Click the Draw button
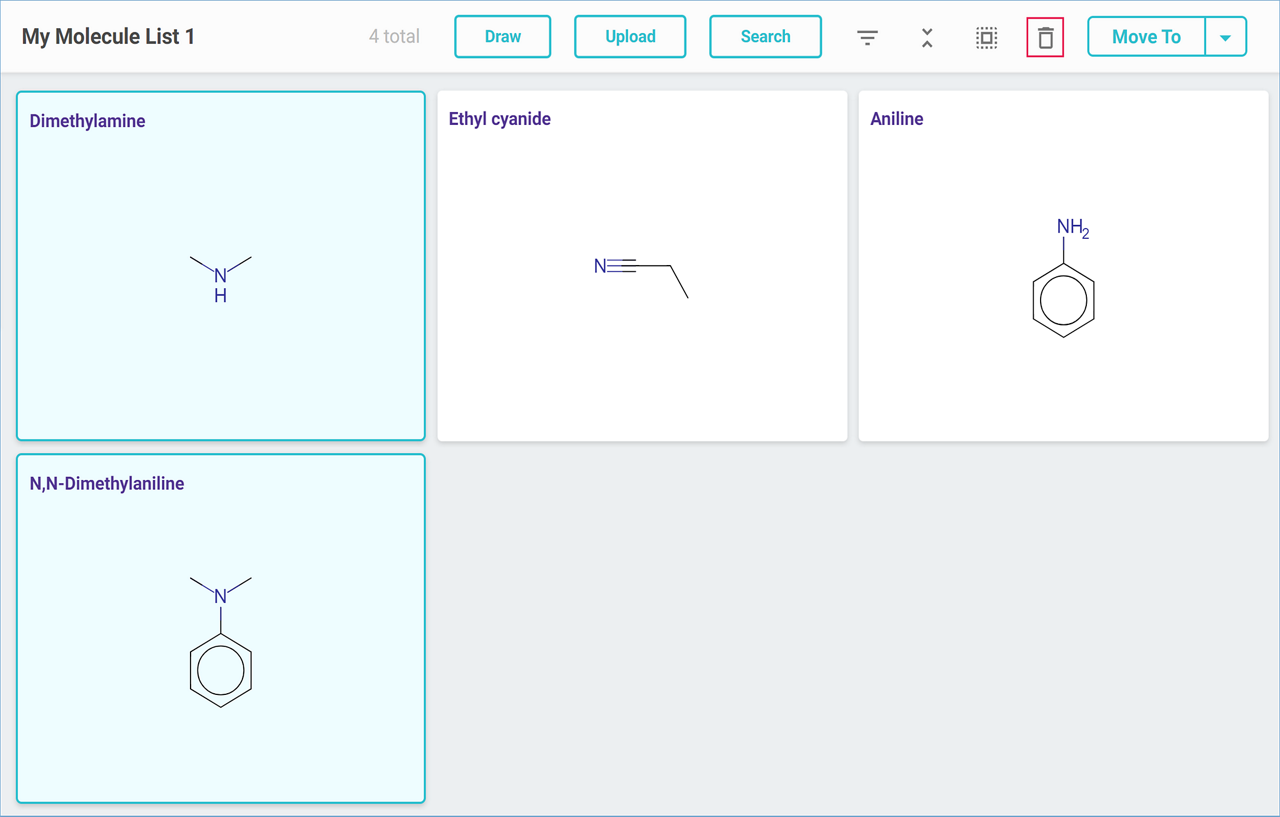 [x=502, y=37]
